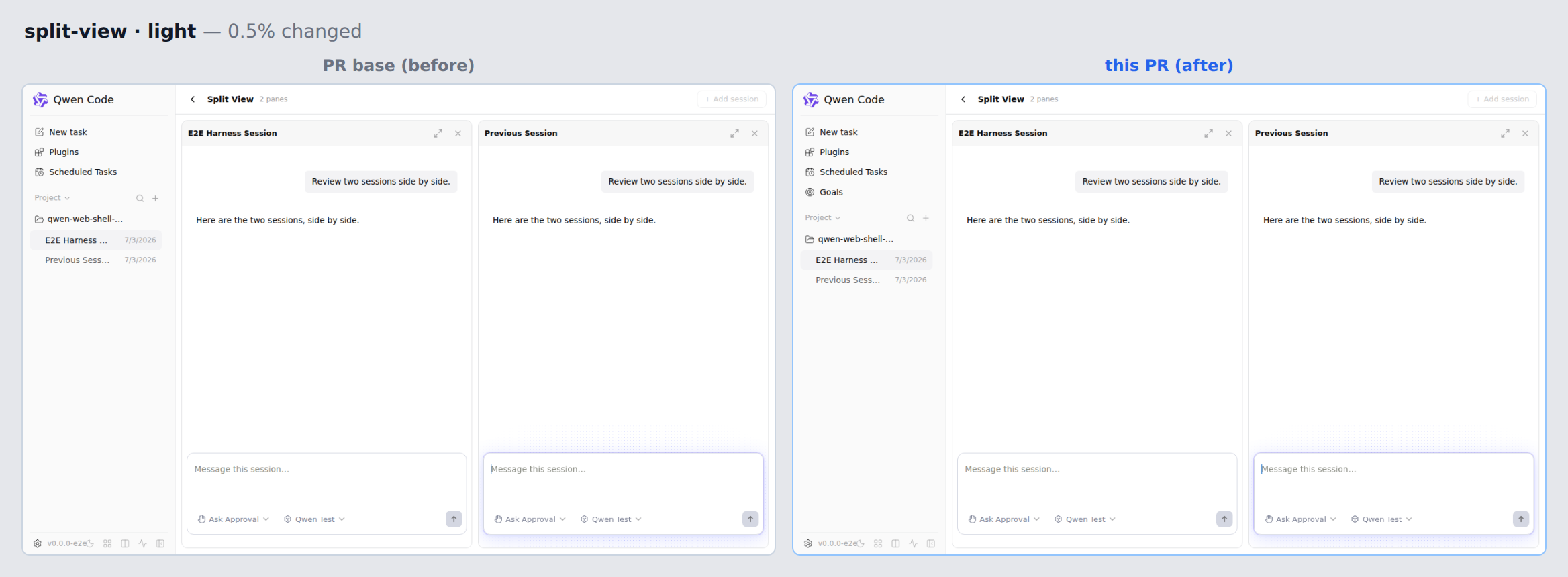Toggle dark mode moon icon in after window
The width and height of the screenshot is (1568, 577).
861,543
